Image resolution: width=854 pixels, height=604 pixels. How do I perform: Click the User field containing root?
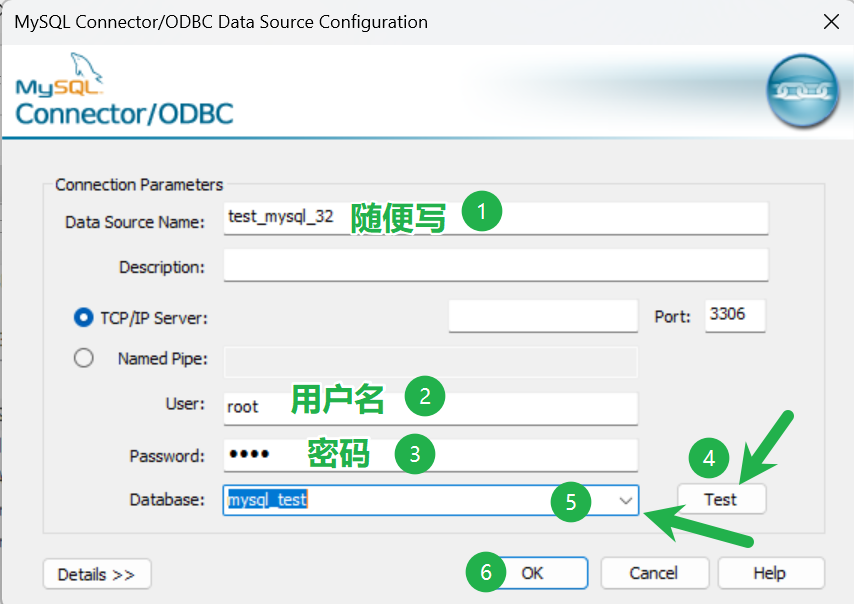click(x=430, y=408)
